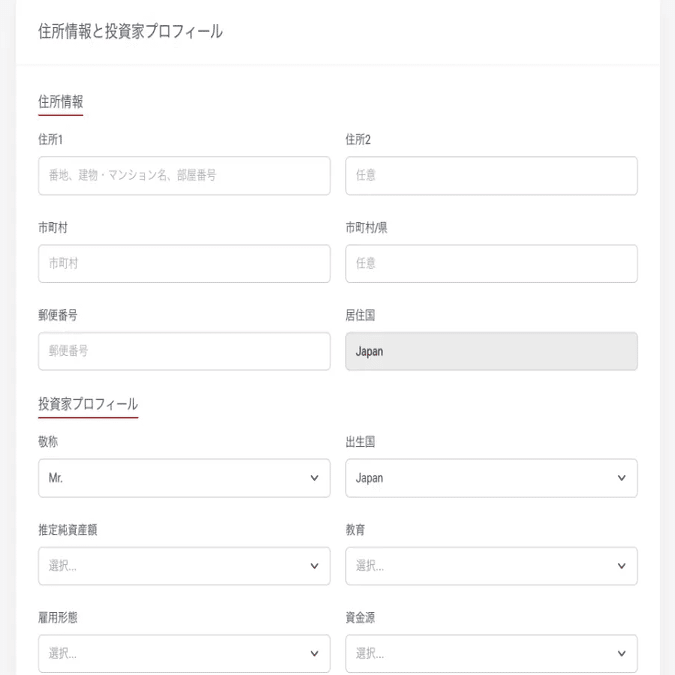Focus the 住所1 address input field
Screen dimensions: 675x675
click(x=184, y=175)
